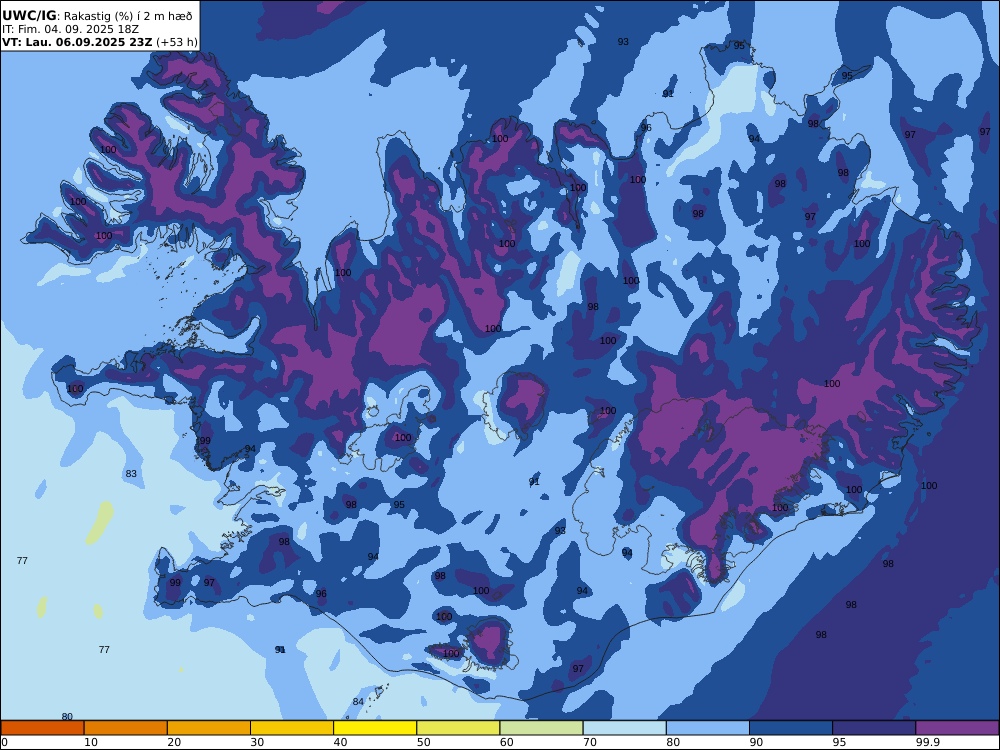Click the golden 30–40 legend swatch

(292, 728)
